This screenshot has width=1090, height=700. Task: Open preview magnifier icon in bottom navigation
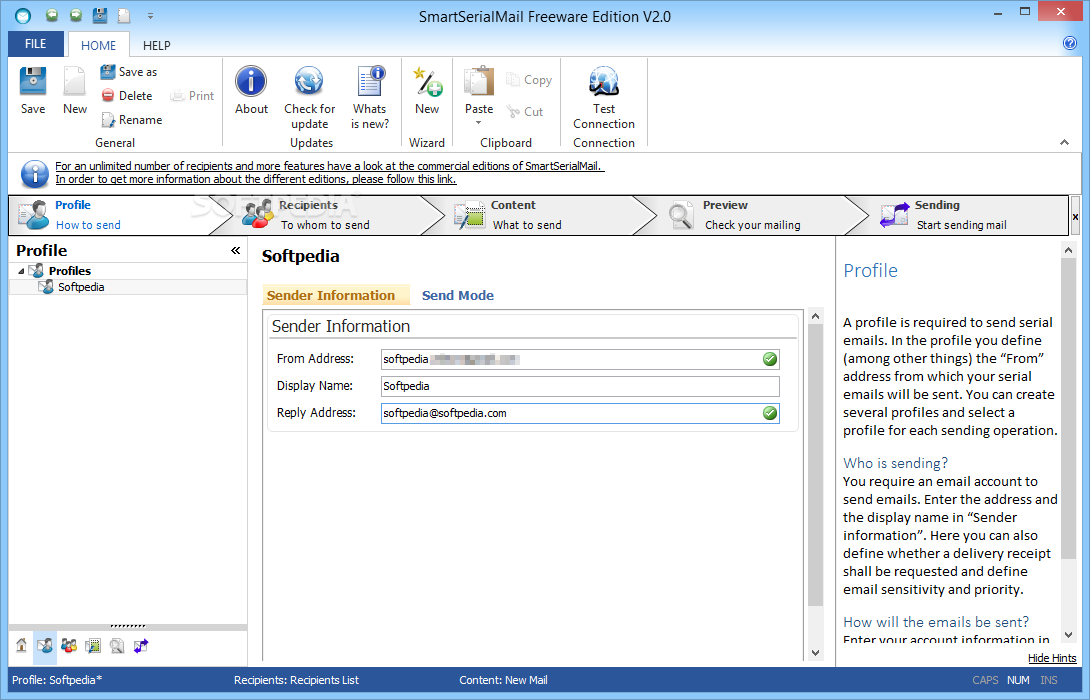pyautogui.click(x=117, y=645)
